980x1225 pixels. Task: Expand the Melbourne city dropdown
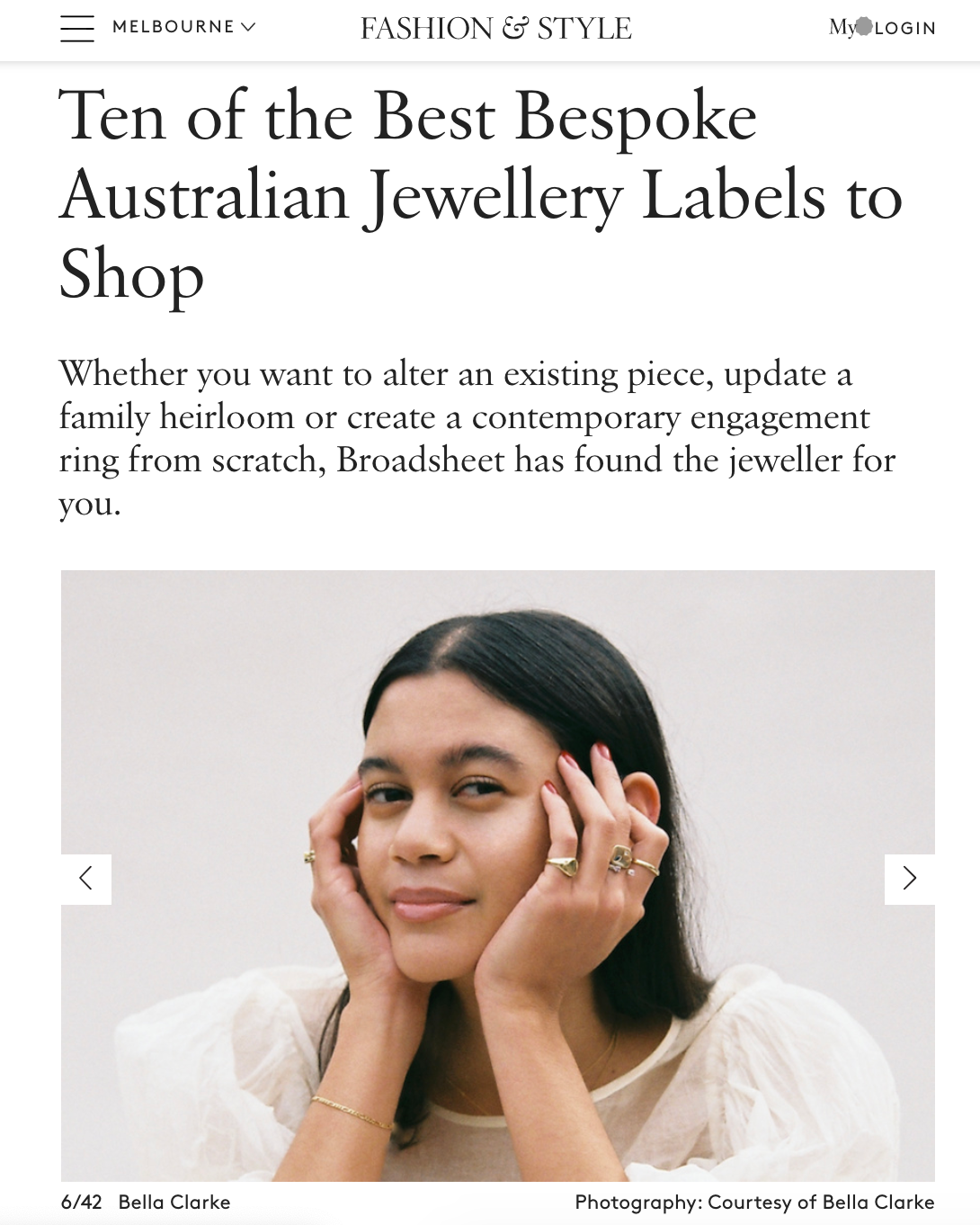click(183, 27)
